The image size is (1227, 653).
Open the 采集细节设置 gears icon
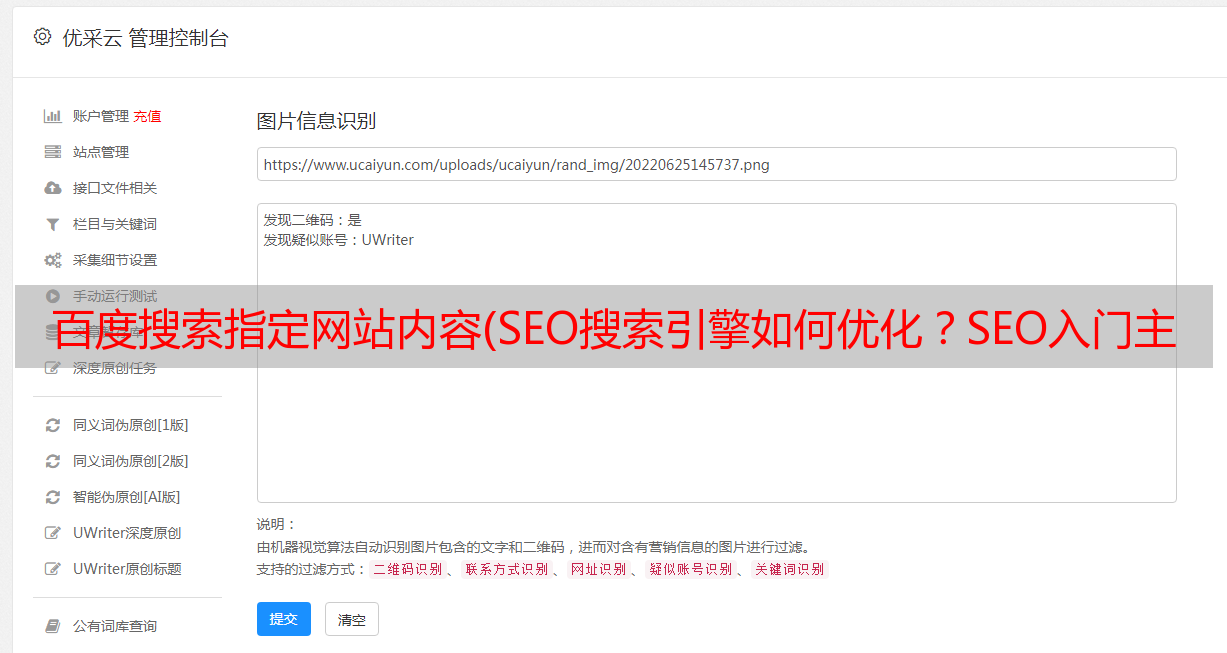pyautogui.click(x=53, y=260)
